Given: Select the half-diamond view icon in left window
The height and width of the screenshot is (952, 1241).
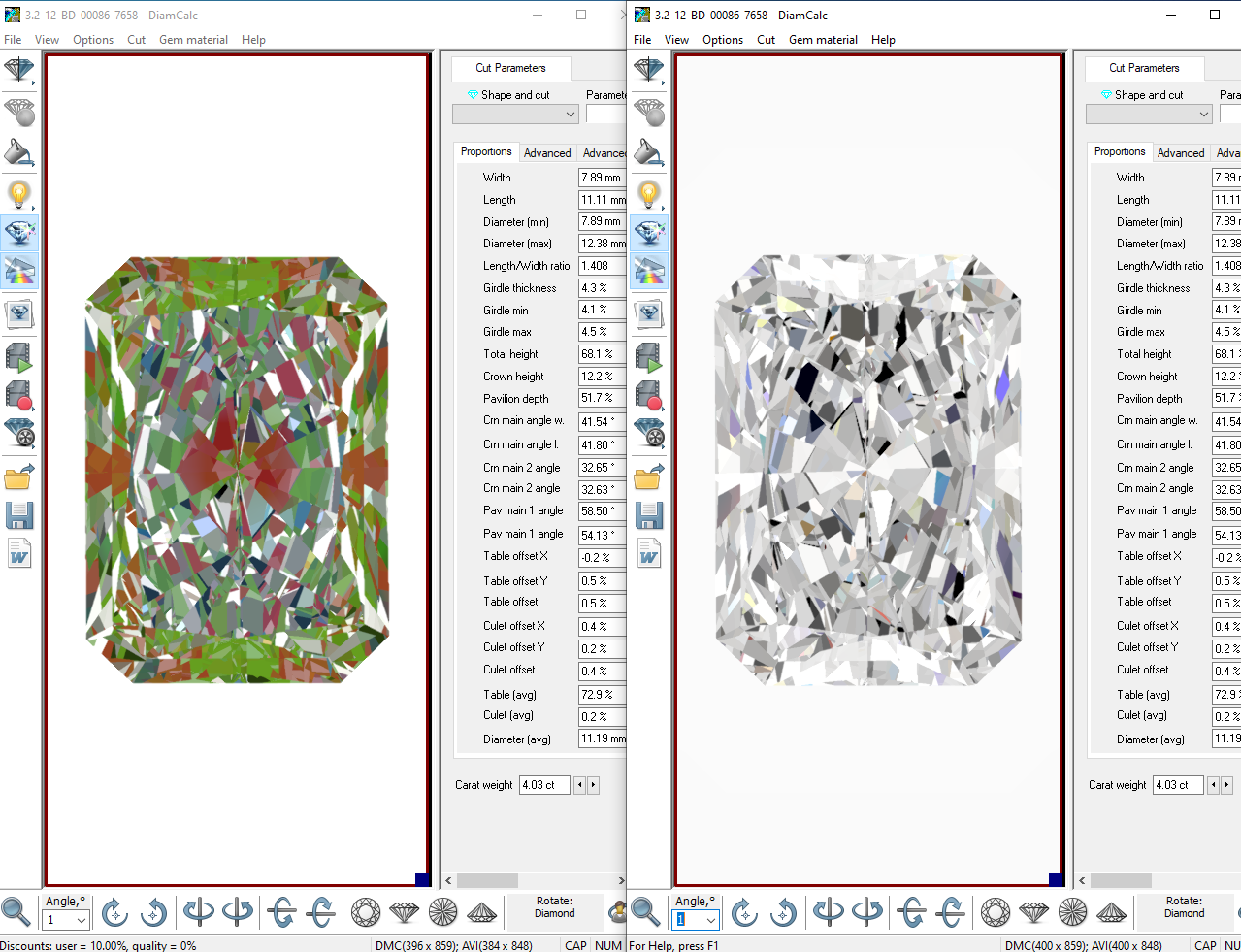Looking at the screenshot, I should coord(18,71).
